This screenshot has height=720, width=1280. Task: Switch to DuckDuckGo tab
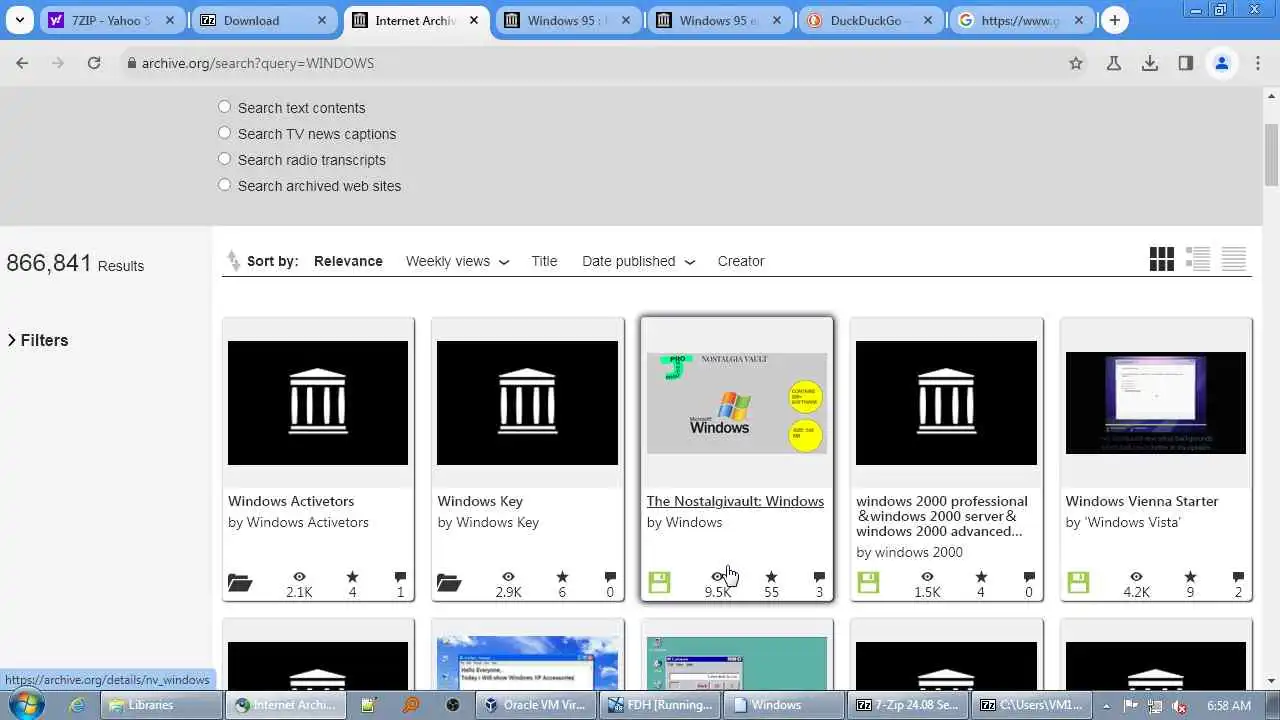click(x=871, y=20)
